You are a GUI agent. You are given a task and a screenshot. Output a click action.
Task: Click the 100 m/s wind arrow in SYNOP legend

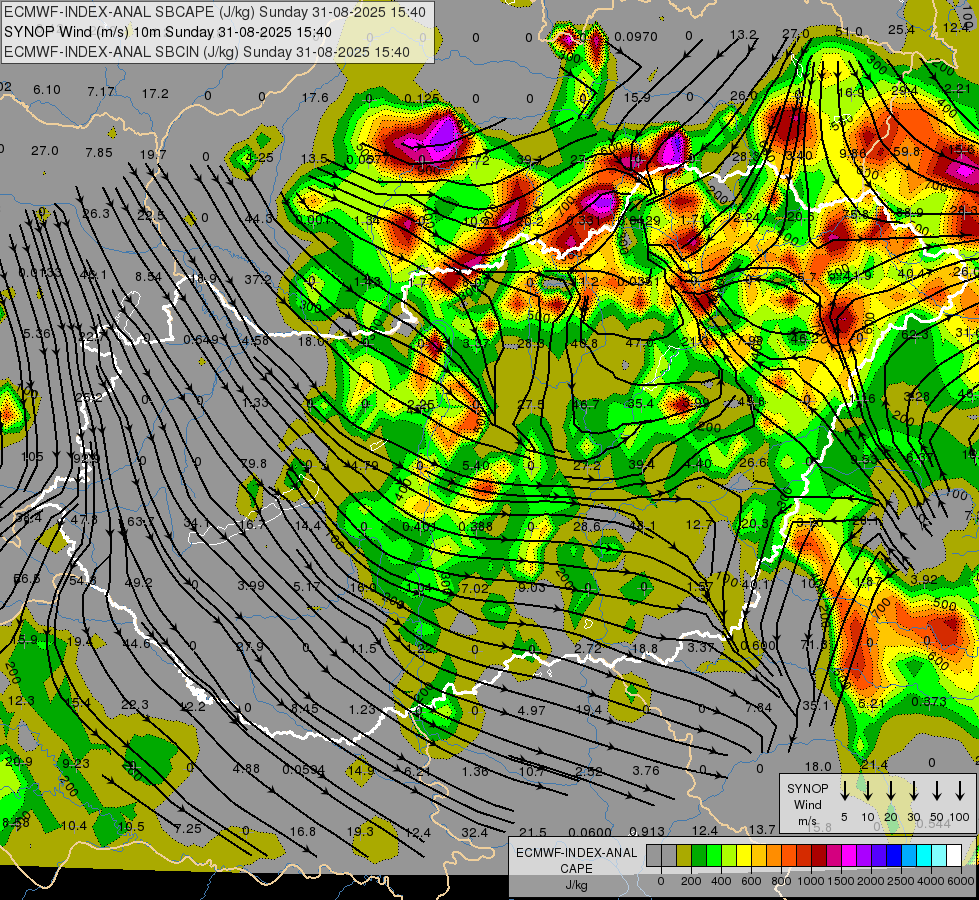pyautogui.click(x=960, y=791)
